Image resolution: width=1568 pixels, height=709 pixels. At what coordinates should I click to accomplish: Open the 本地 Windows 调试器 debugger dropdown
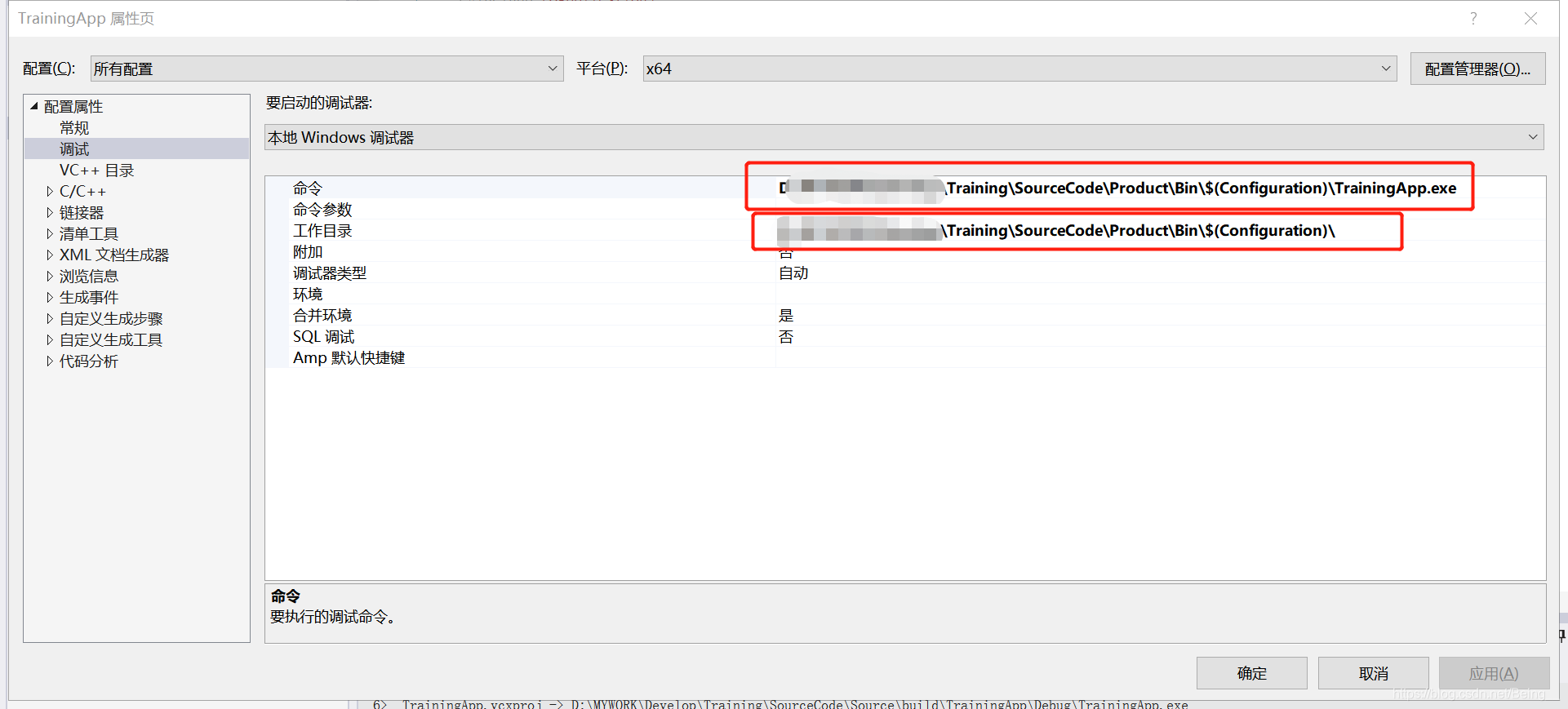coord(905,137)
